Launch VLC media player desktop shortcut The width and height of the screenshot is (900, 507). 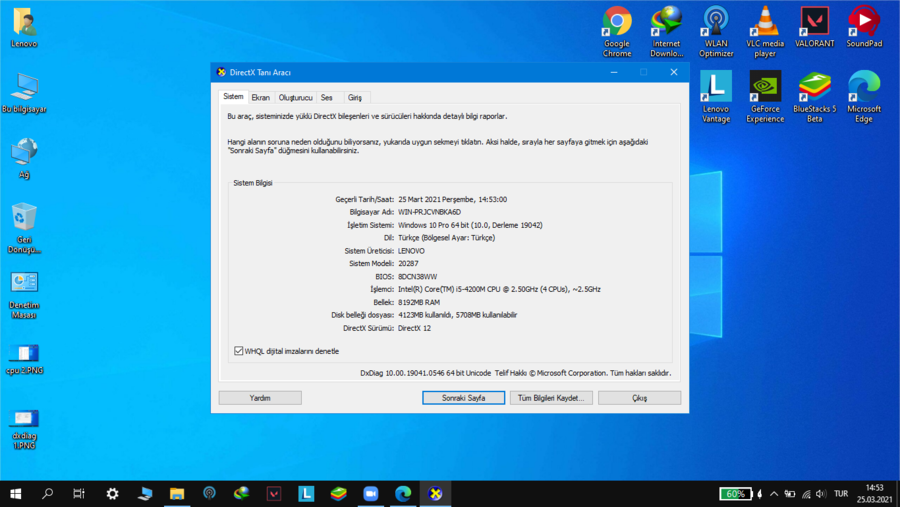765,23
